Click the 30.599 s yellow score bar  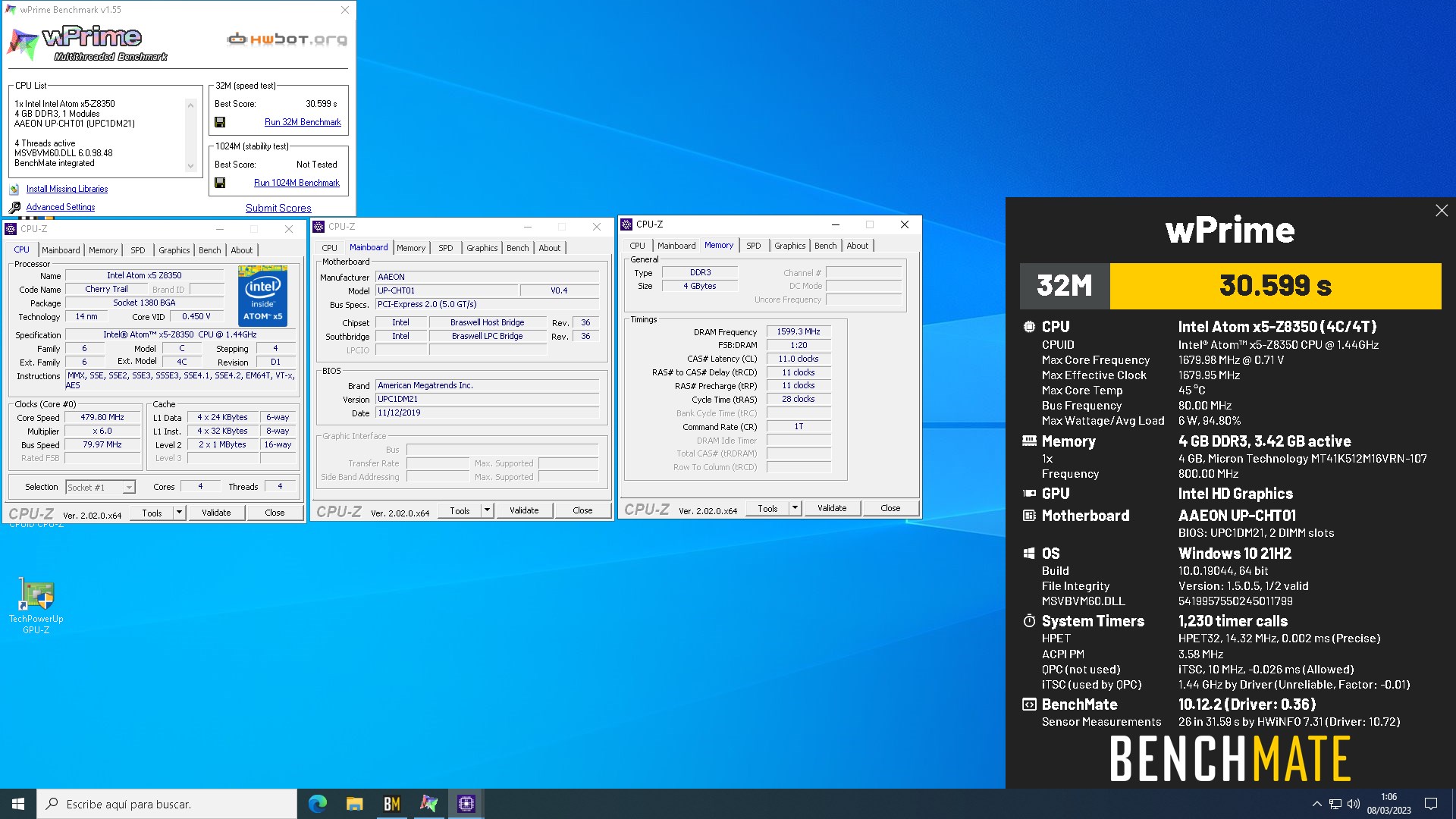(x=1276, y=286)
